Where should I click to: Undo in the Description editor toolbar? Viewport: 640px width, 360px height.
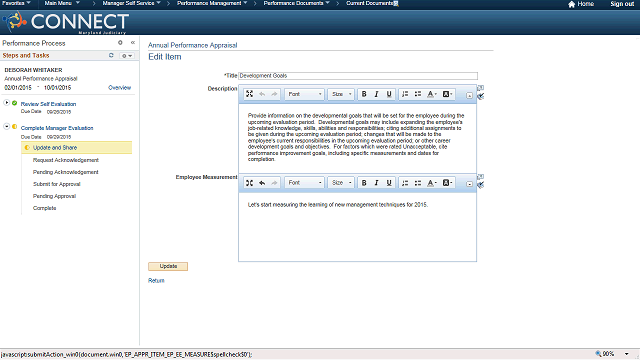[262, 94]
